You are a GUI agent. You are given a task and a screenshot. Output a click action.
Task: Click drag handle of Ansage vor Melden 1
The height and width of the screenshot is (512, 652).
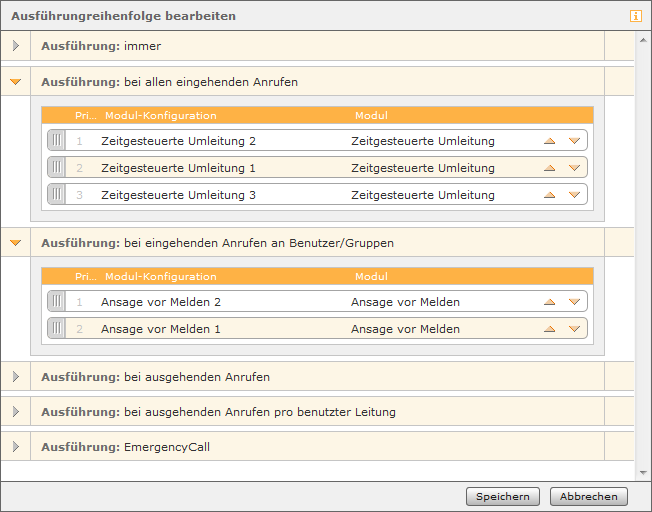point(57,328)
